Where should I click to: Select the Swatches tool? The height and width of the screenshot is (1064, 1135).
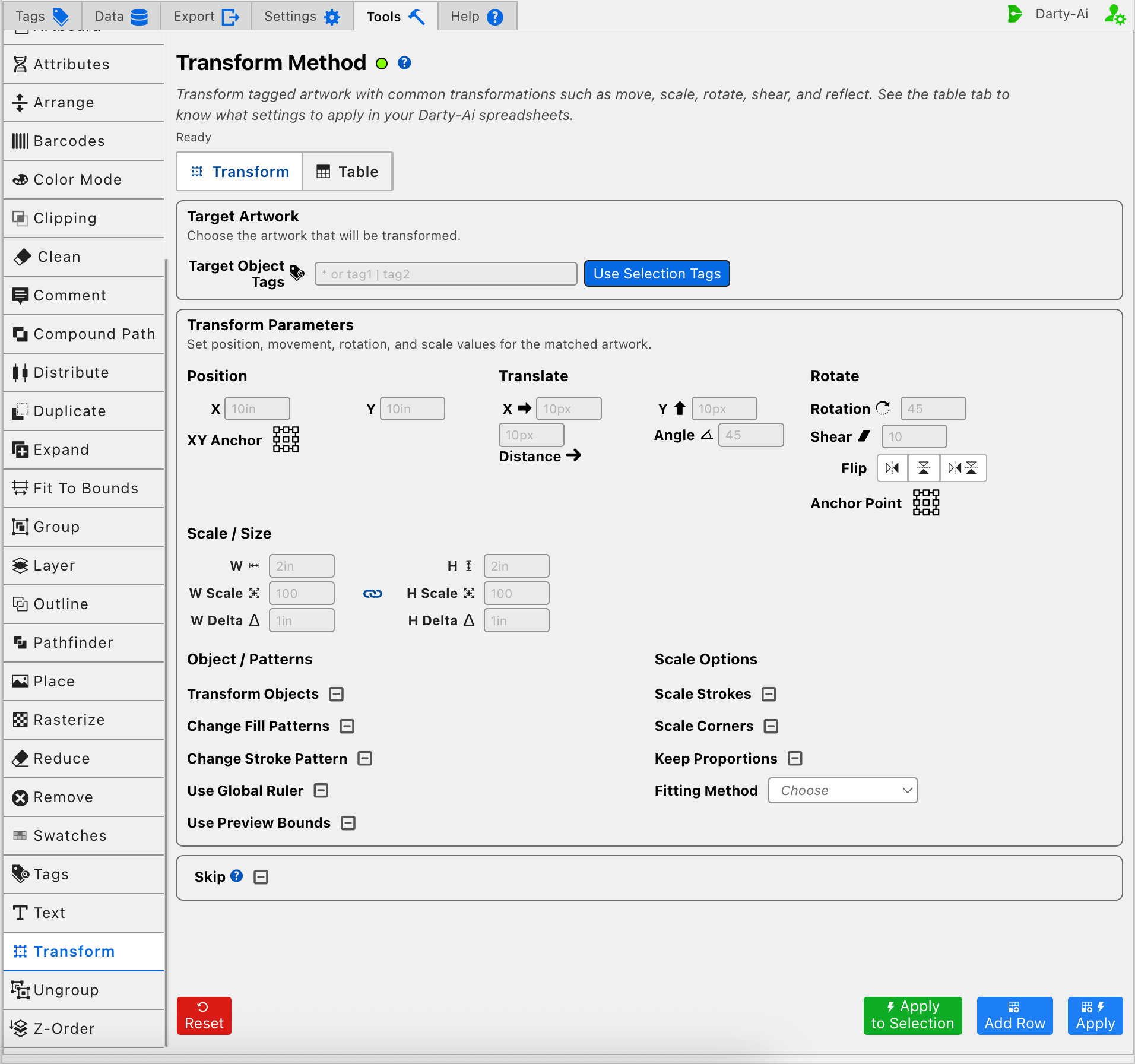84,836
